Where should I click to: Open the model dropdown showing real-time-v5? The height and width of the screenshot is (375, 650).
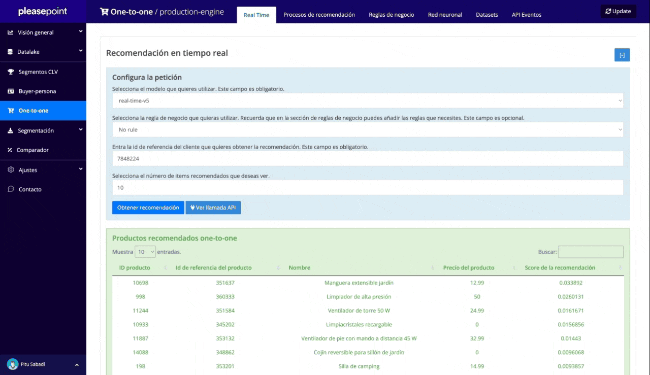[368, 101]
